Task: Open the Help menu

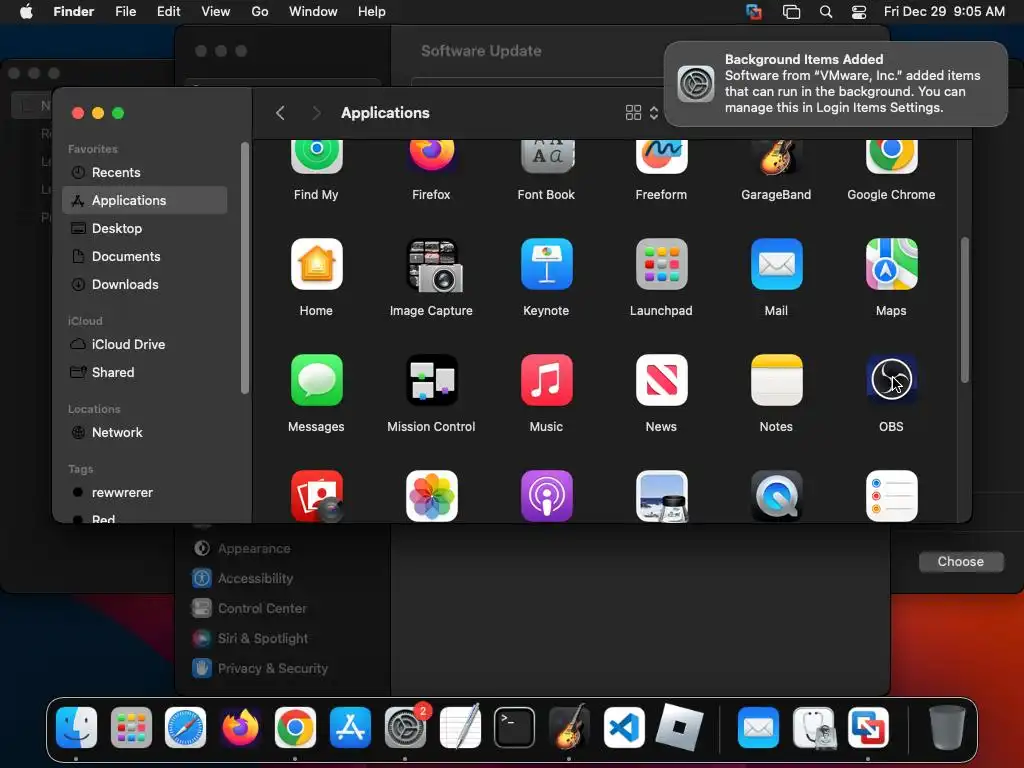Action: [372, 12]
